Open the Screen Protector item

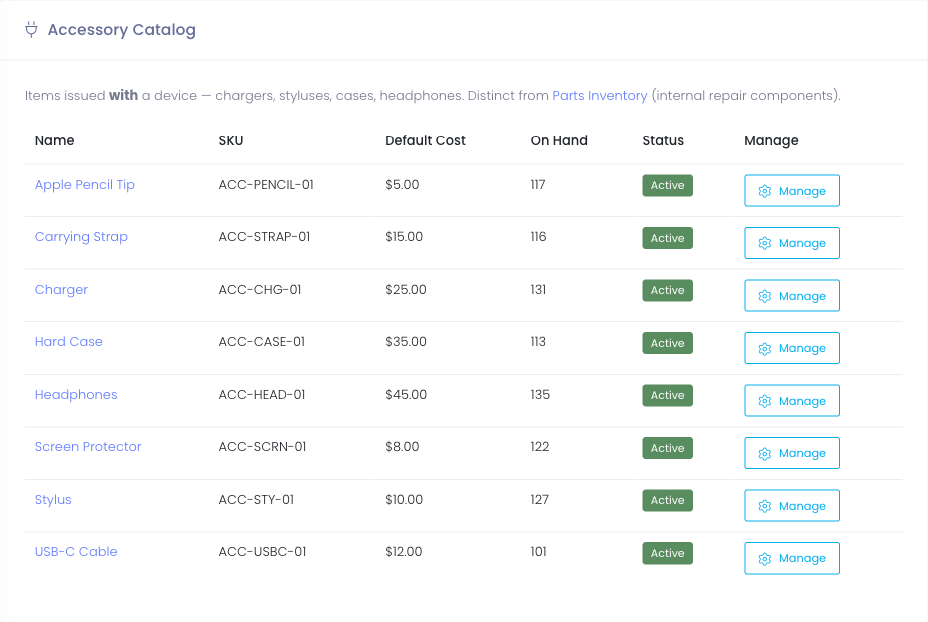coord(88,447)
